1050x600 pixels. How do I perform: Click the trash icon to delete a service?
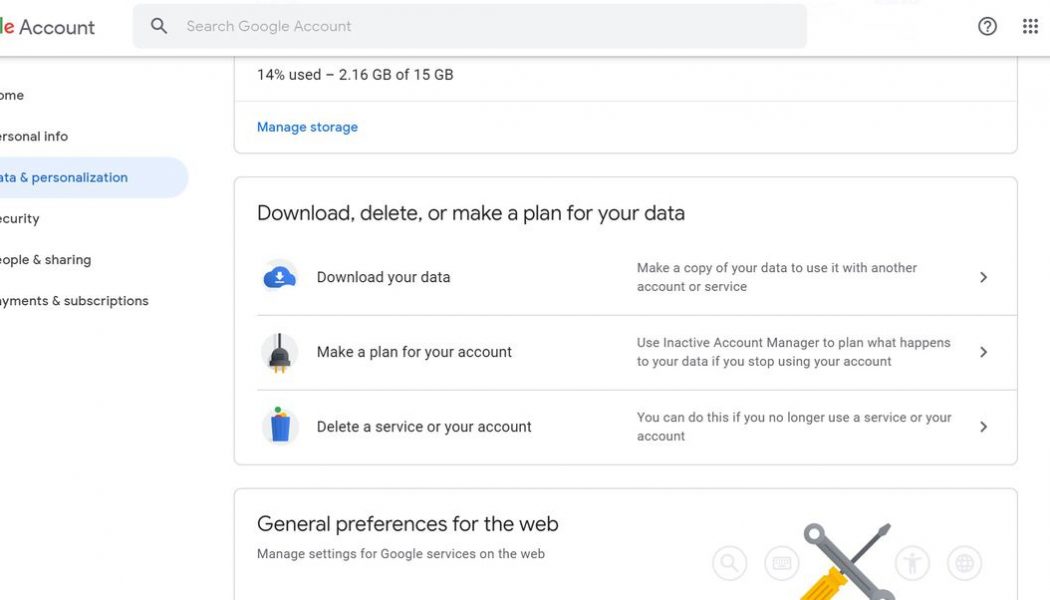(x=280, y=426)
